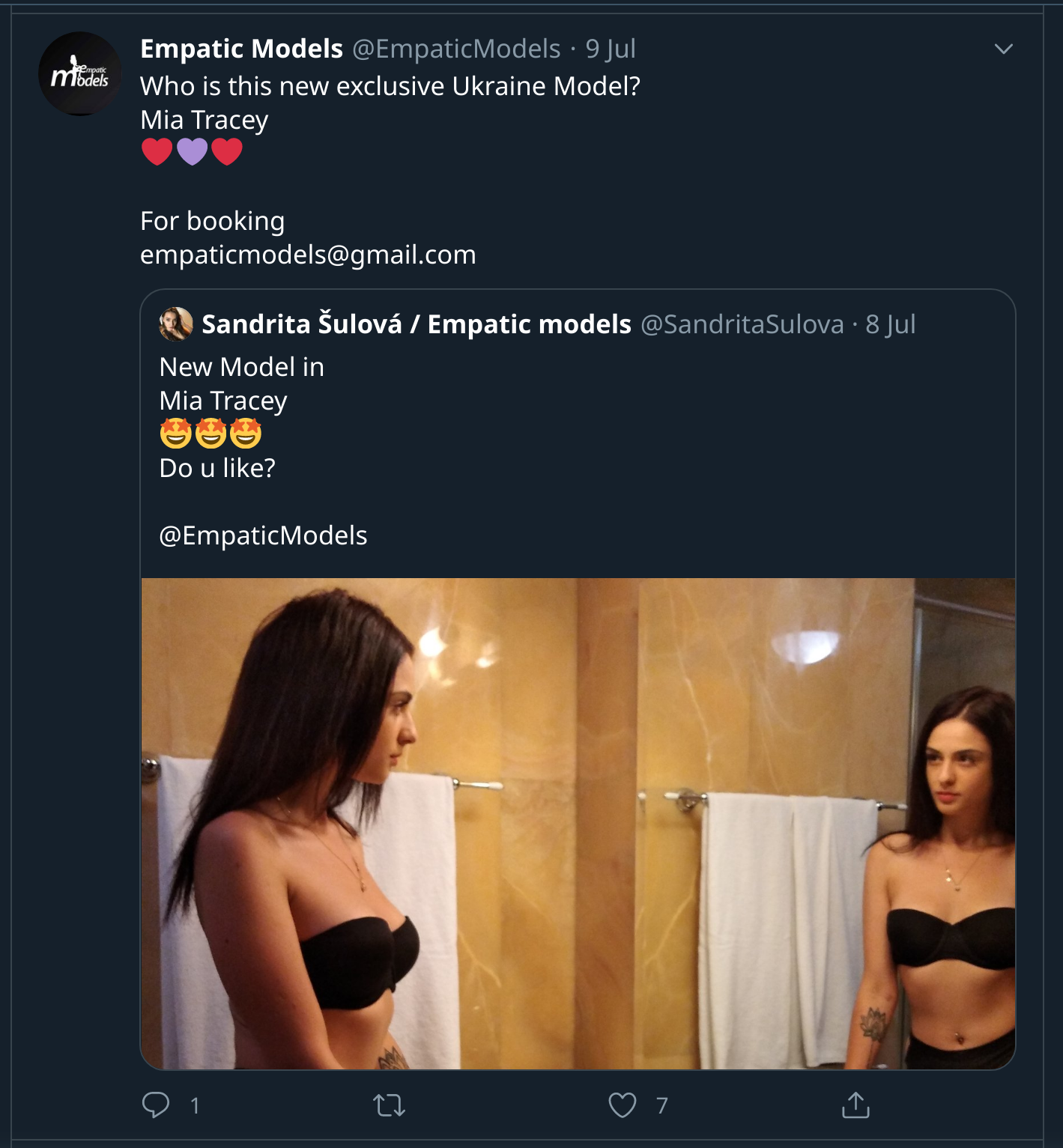Image resolution: width=1063 pixels, height=1148 pixels.
Task: Click the like count number 7
Action: pos(661,1105)
